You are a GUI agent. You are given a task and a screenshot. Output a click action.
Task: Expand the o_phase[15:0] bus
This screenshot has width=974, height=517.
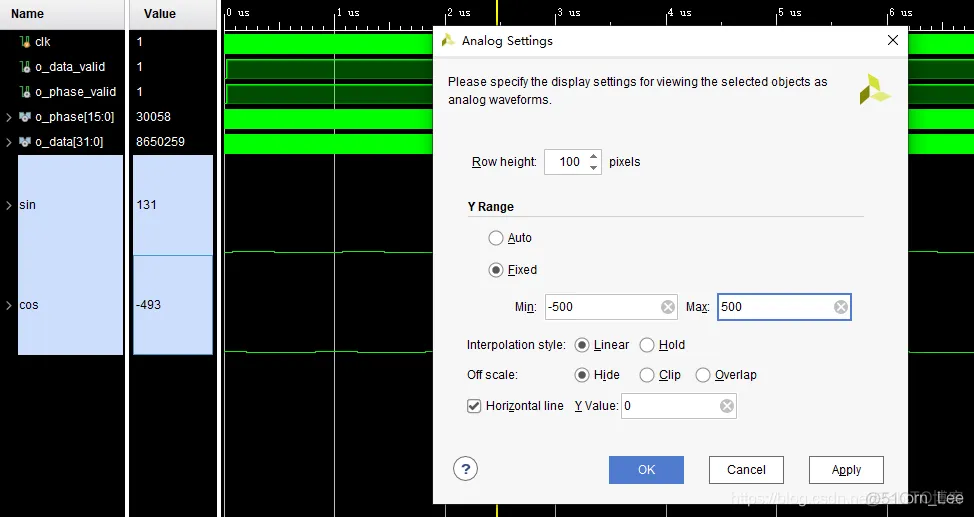click(x=9, y=117)
